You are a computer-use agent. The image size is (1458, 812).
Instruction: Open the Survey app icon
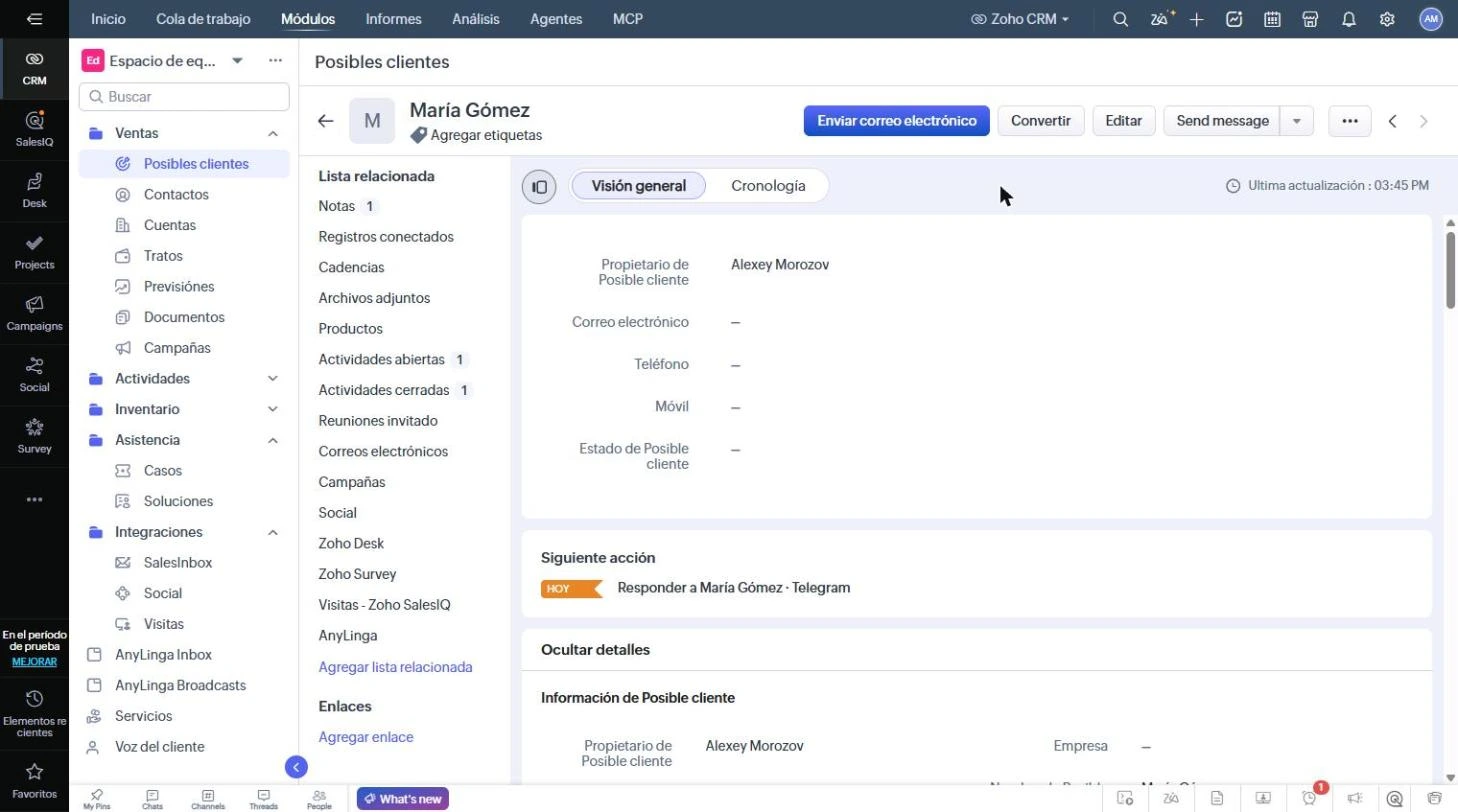point(34,435)
